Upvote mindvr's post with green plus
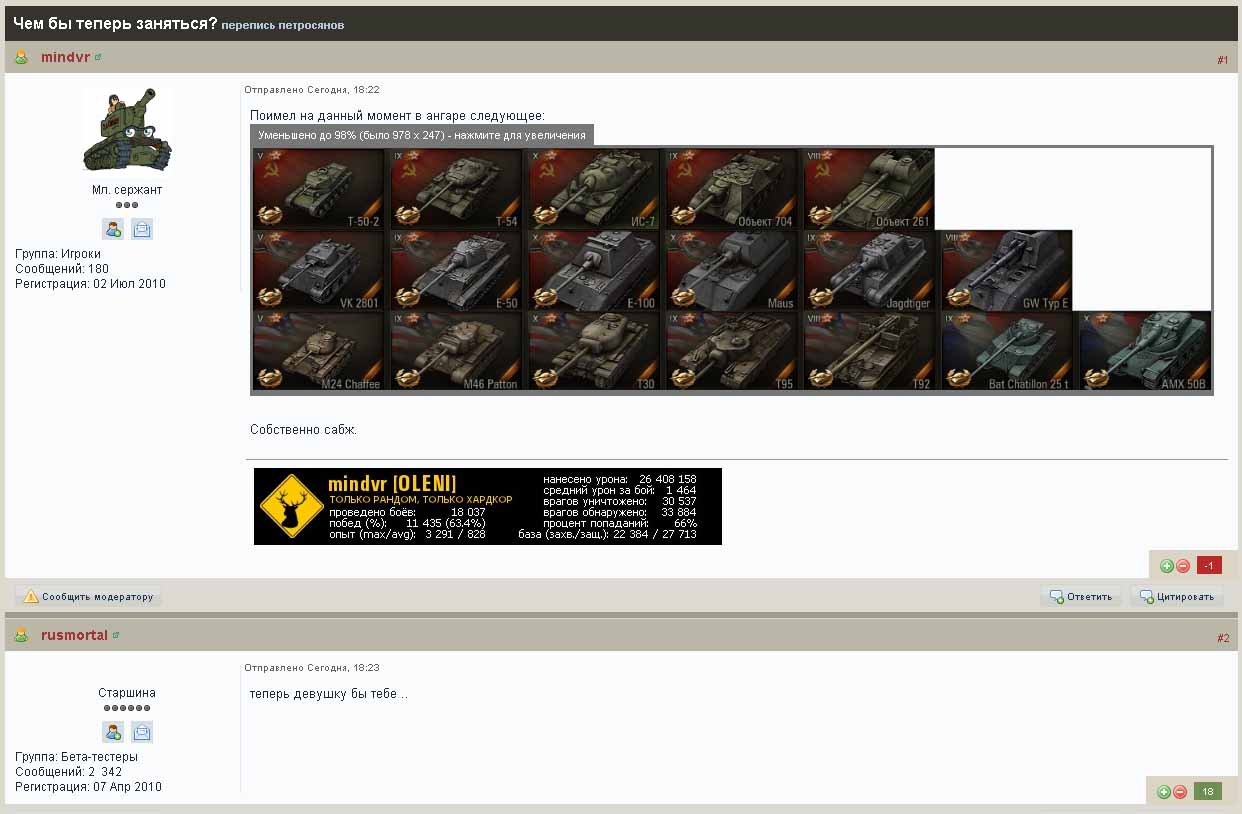The height and width of the screenshot is (814, 1242). click(x=1166, y=566)
